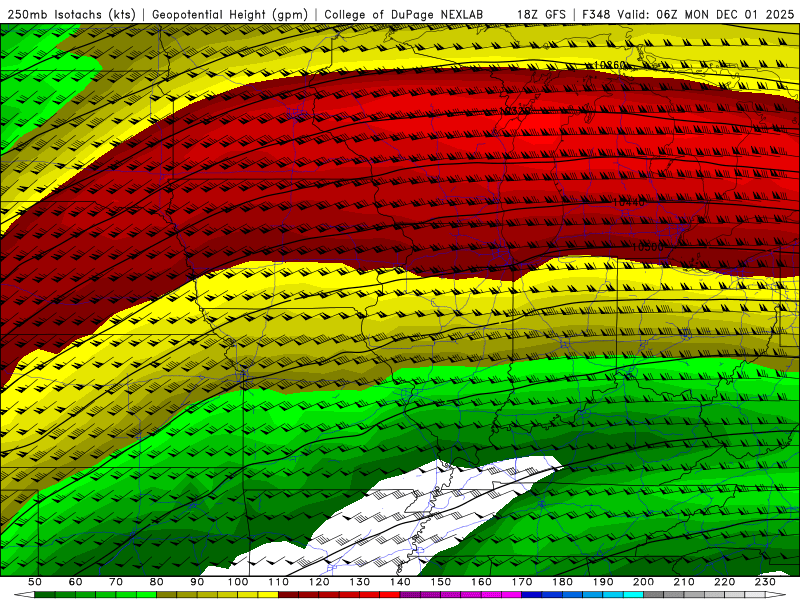Viewport: 800px width, 600px height.
Task: Select the dark blue swatch starting at 170
Action: [x=532, y=594]
